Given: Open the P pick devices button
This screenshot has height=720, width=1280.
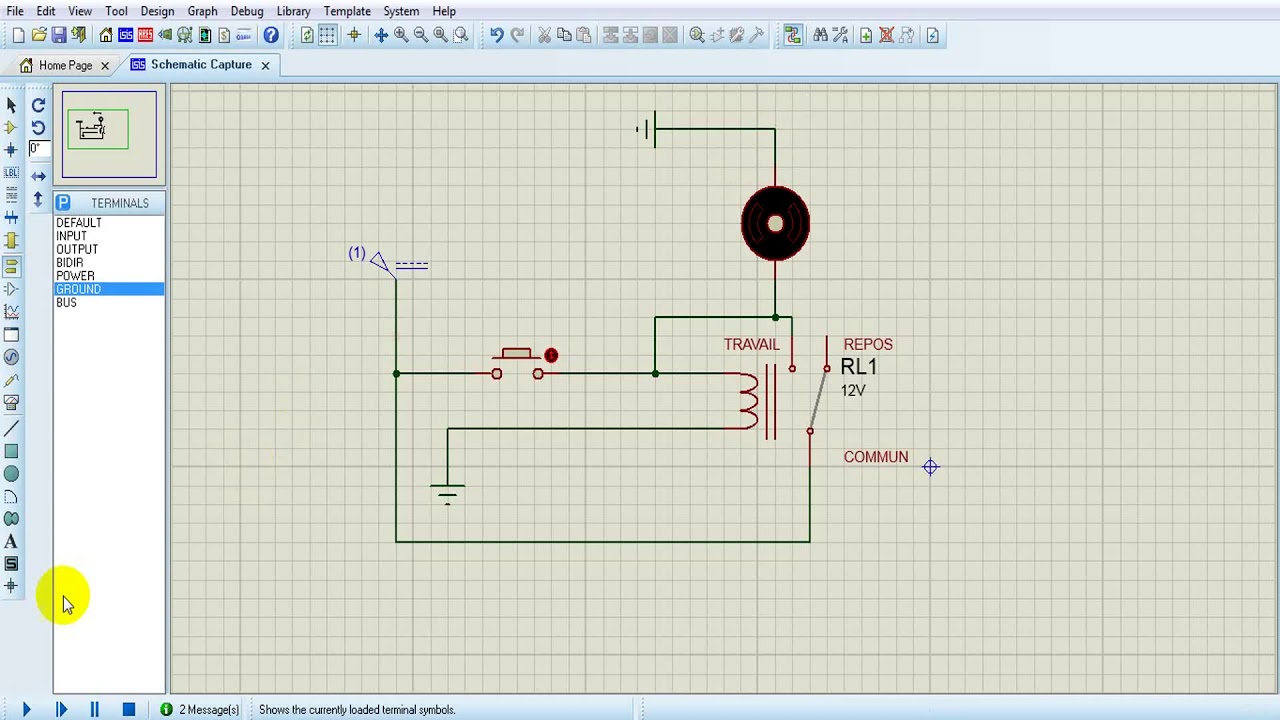Looking at the screenshot, I should pyautogui.click(x=63, y=203).
